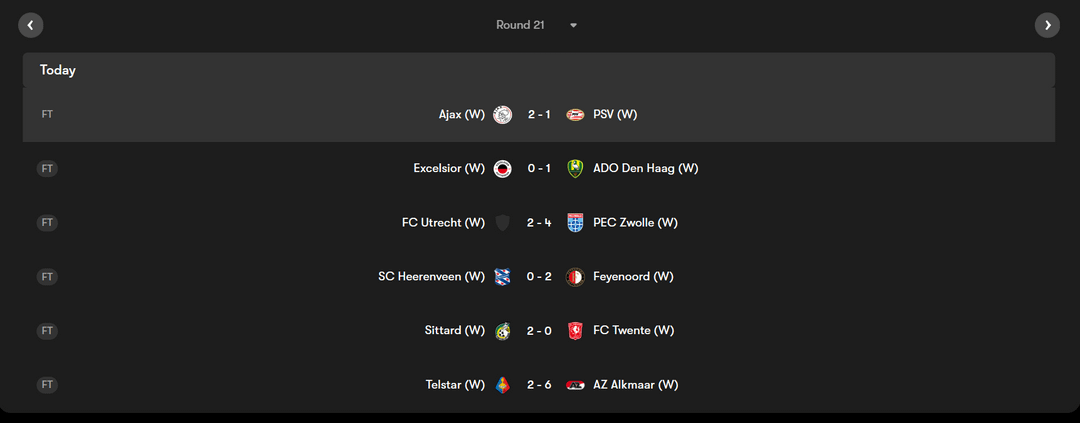Click the FC Twente red crest
This screenshot has height=423, width=1080.
575,331
